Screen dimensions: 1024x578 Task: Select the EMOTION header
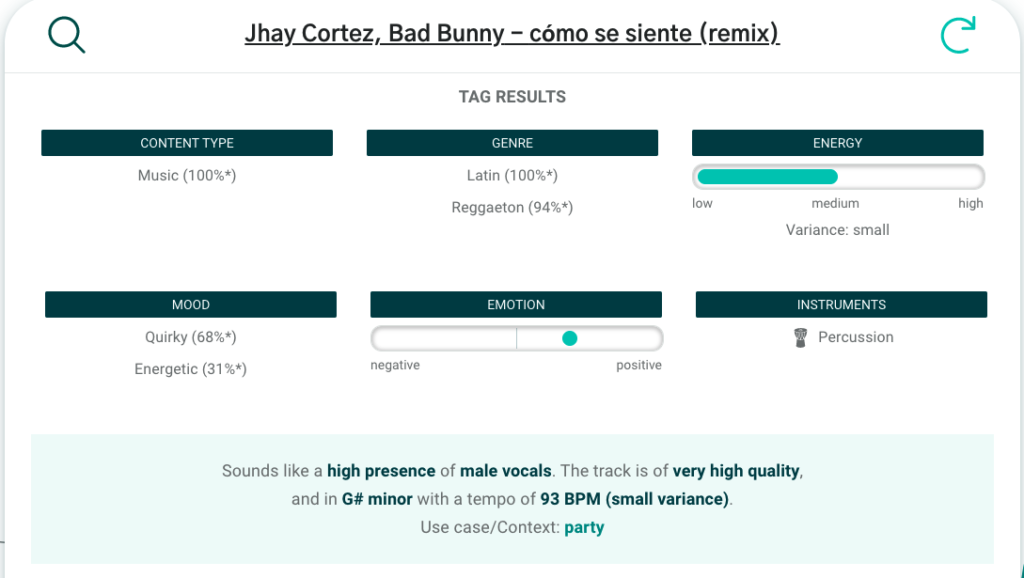coord(516,304)
